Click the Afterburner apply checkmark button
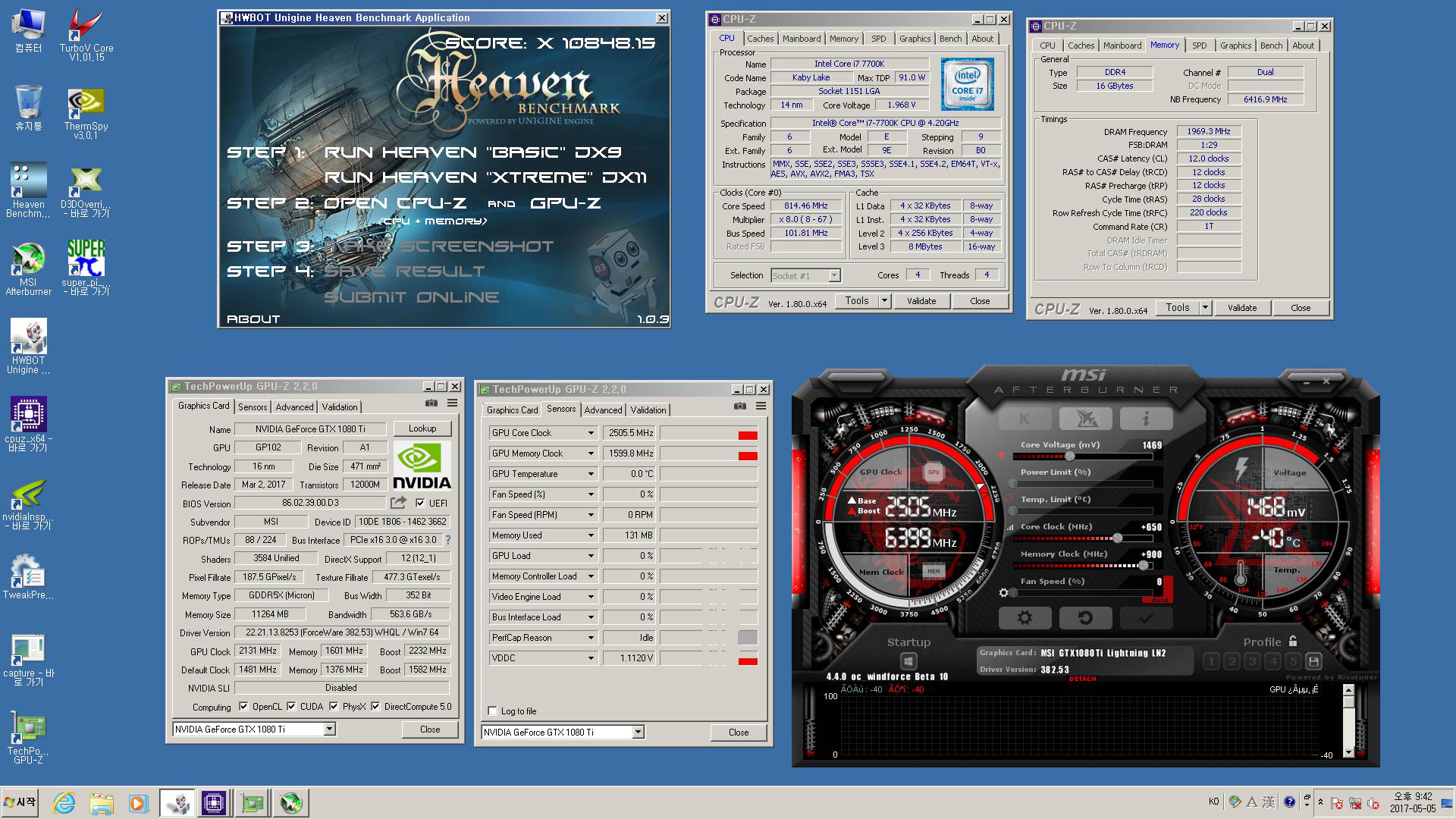Screen dimensions: 1456x819 click(x=1146, y=618)
